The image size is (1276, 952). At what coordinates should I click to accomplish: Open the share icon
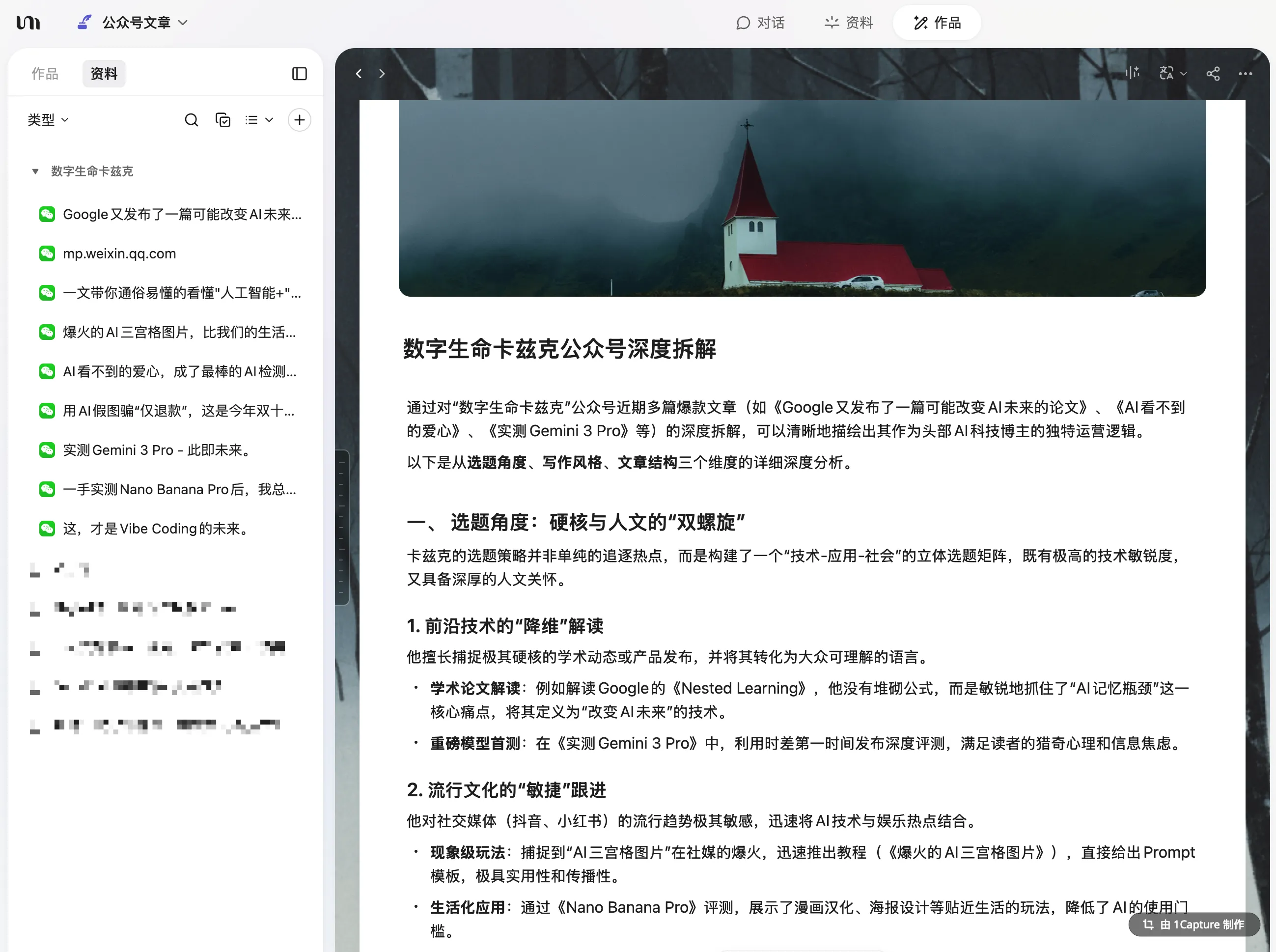click(1213, 74)
